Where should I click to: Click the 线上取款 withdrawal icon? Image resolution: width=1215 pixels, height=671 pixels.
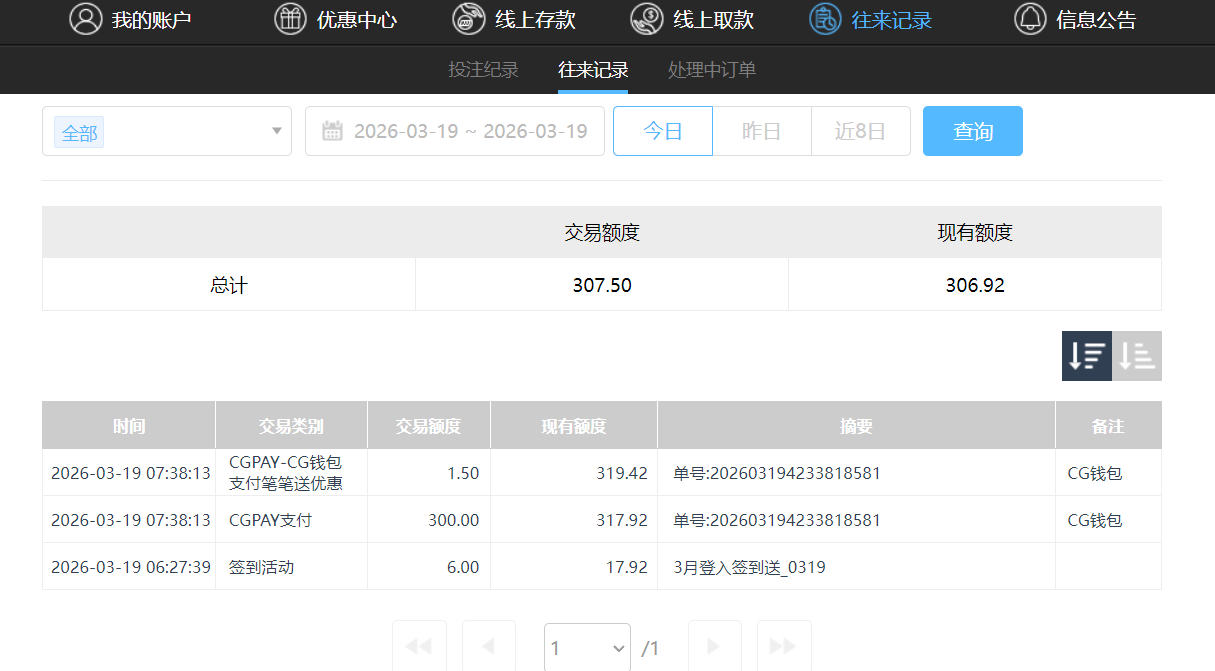(x=646, y=19)
